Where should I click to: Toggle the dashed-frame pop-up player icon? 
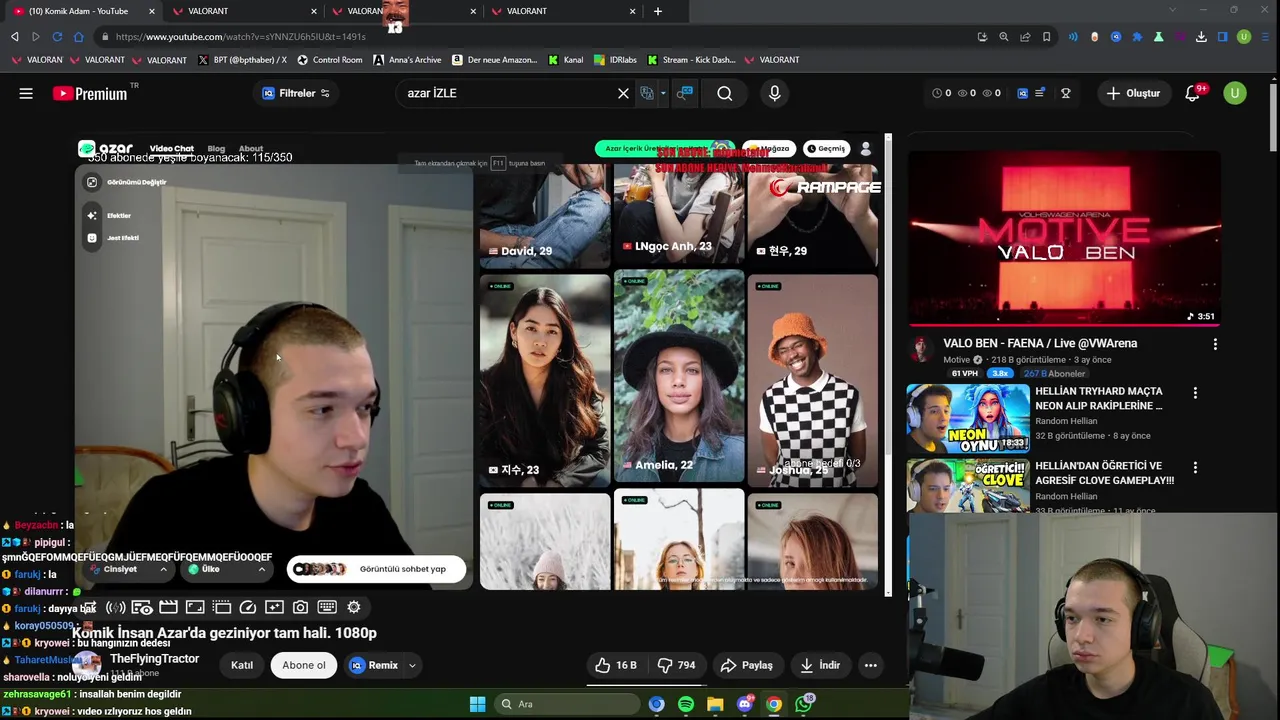click(221, 607)
